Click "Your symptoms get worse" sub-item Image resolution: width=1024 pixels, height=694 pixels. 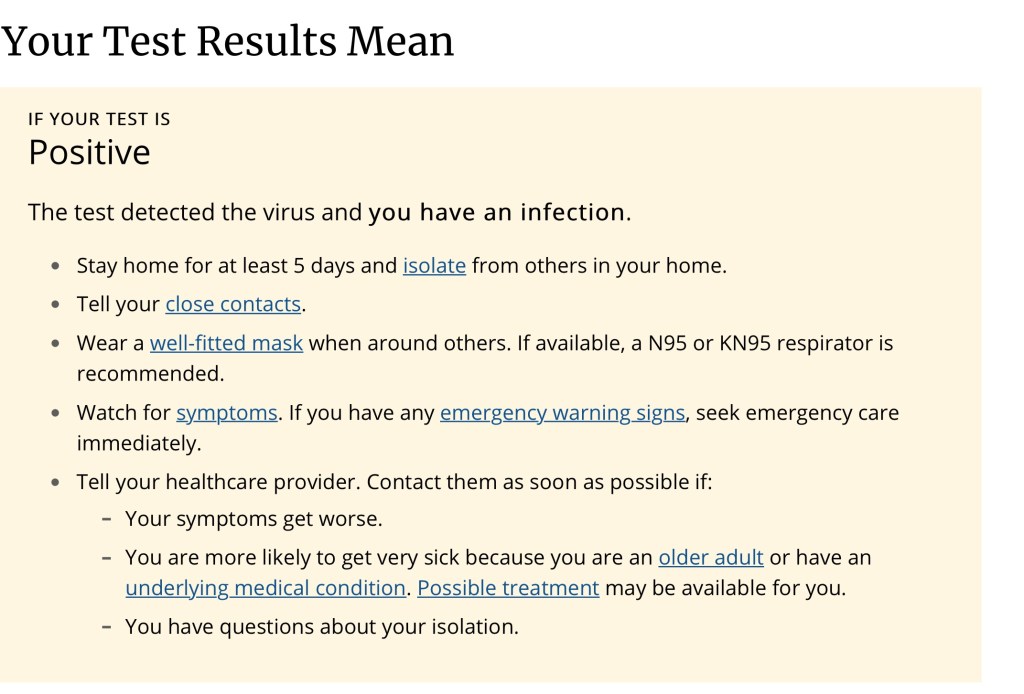[x=254, y=519]
